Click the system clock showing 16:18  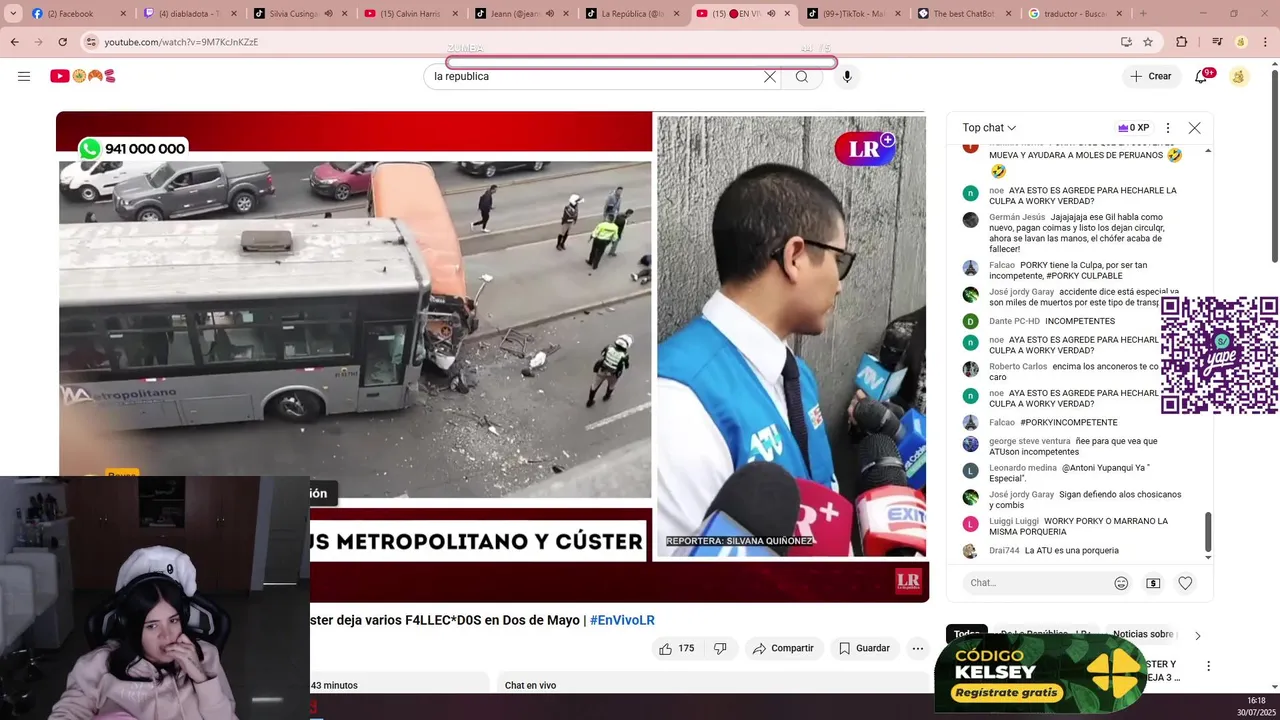[x=1257, y=701]
